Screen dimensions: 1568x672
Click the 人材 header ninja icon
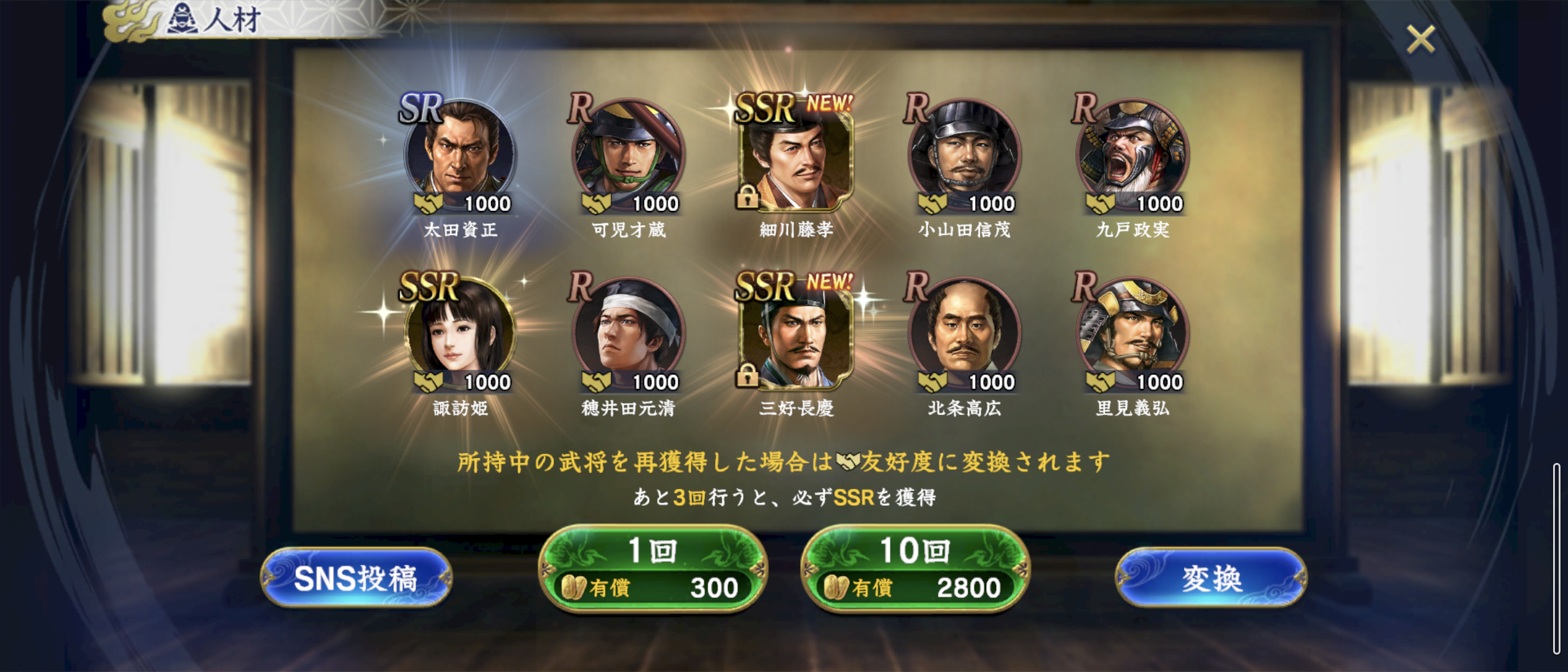183,19
